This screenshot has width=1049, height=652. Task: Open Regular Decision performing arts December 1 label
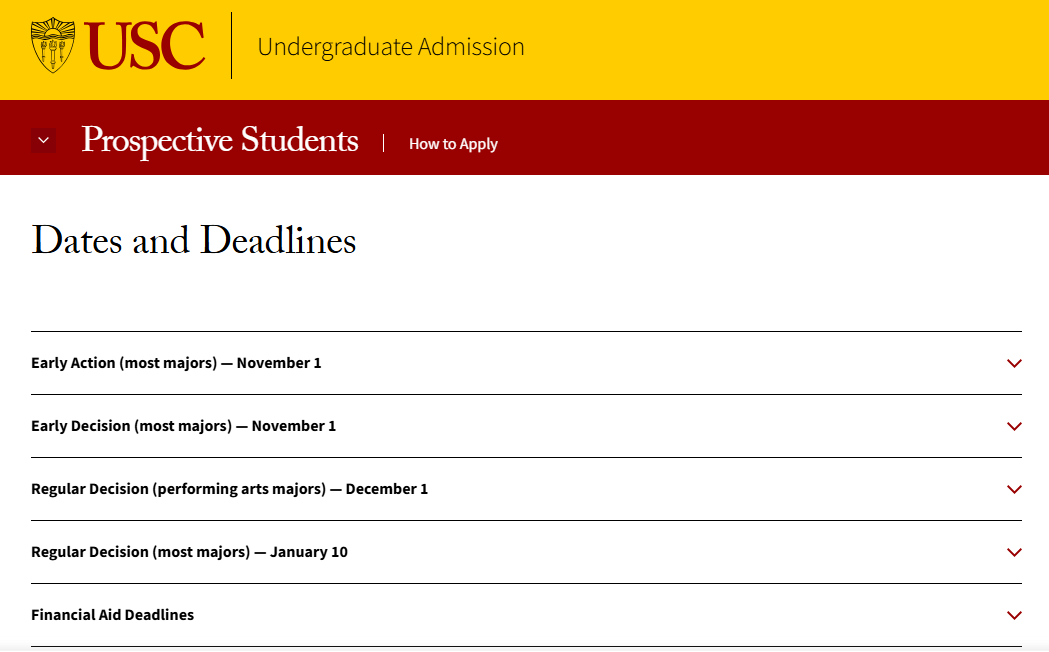coord(229,489)
